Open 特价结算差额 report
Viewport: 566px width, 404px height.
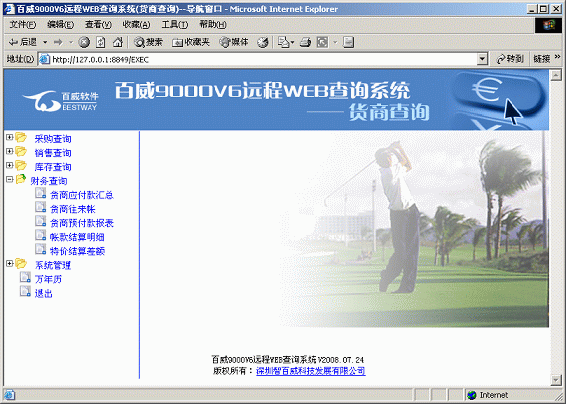[x=77, y=252]
